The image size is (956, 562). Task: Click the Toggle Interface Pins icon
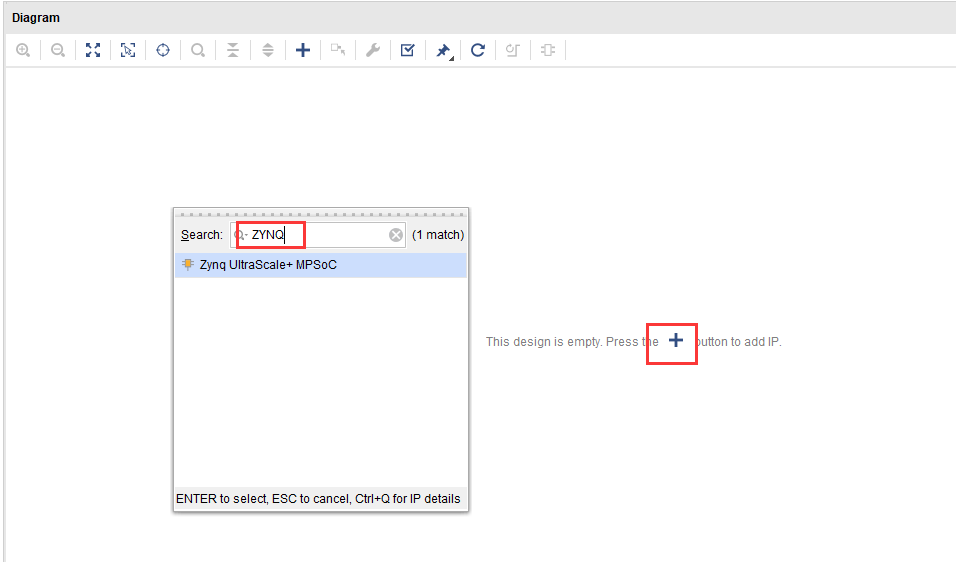[548, 50]
